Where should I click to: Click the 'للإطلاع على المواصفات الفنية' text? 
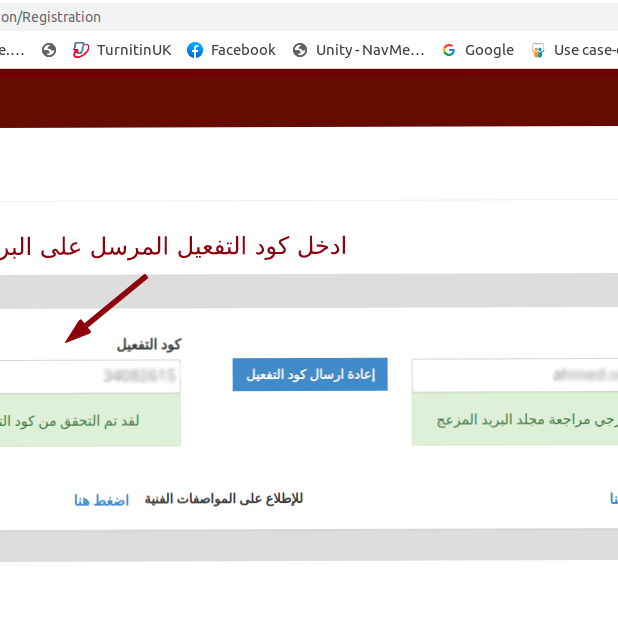point(224,499)
